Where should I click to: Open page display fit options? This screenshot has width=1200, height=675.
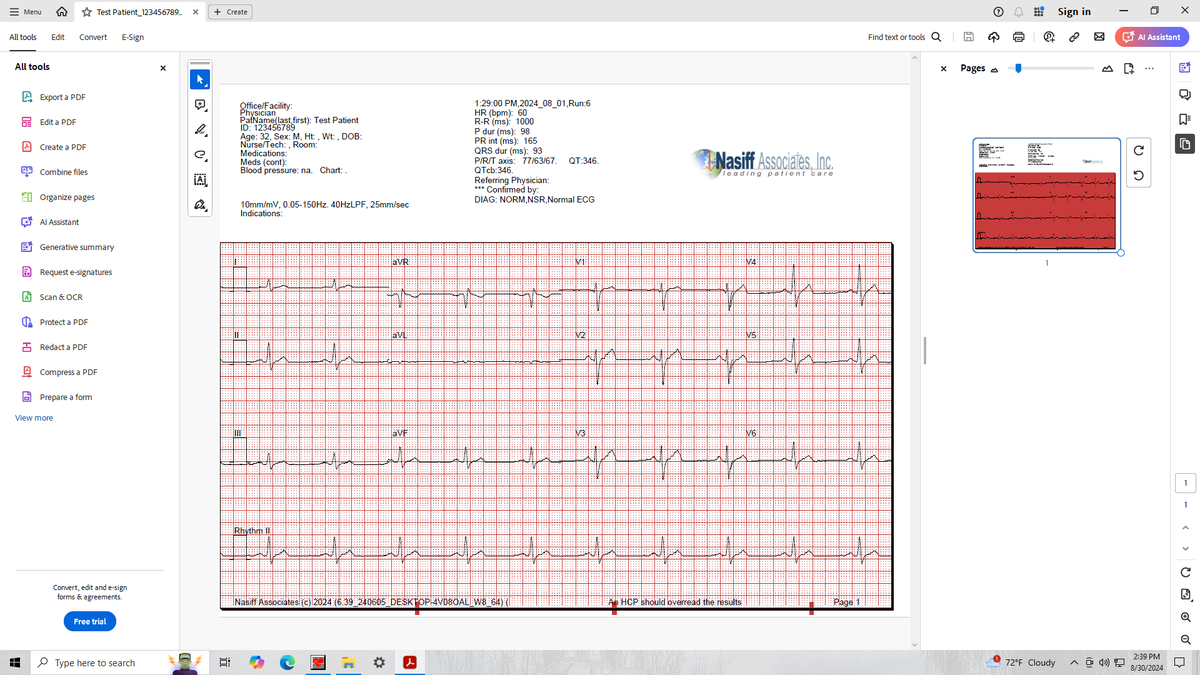1185,594
